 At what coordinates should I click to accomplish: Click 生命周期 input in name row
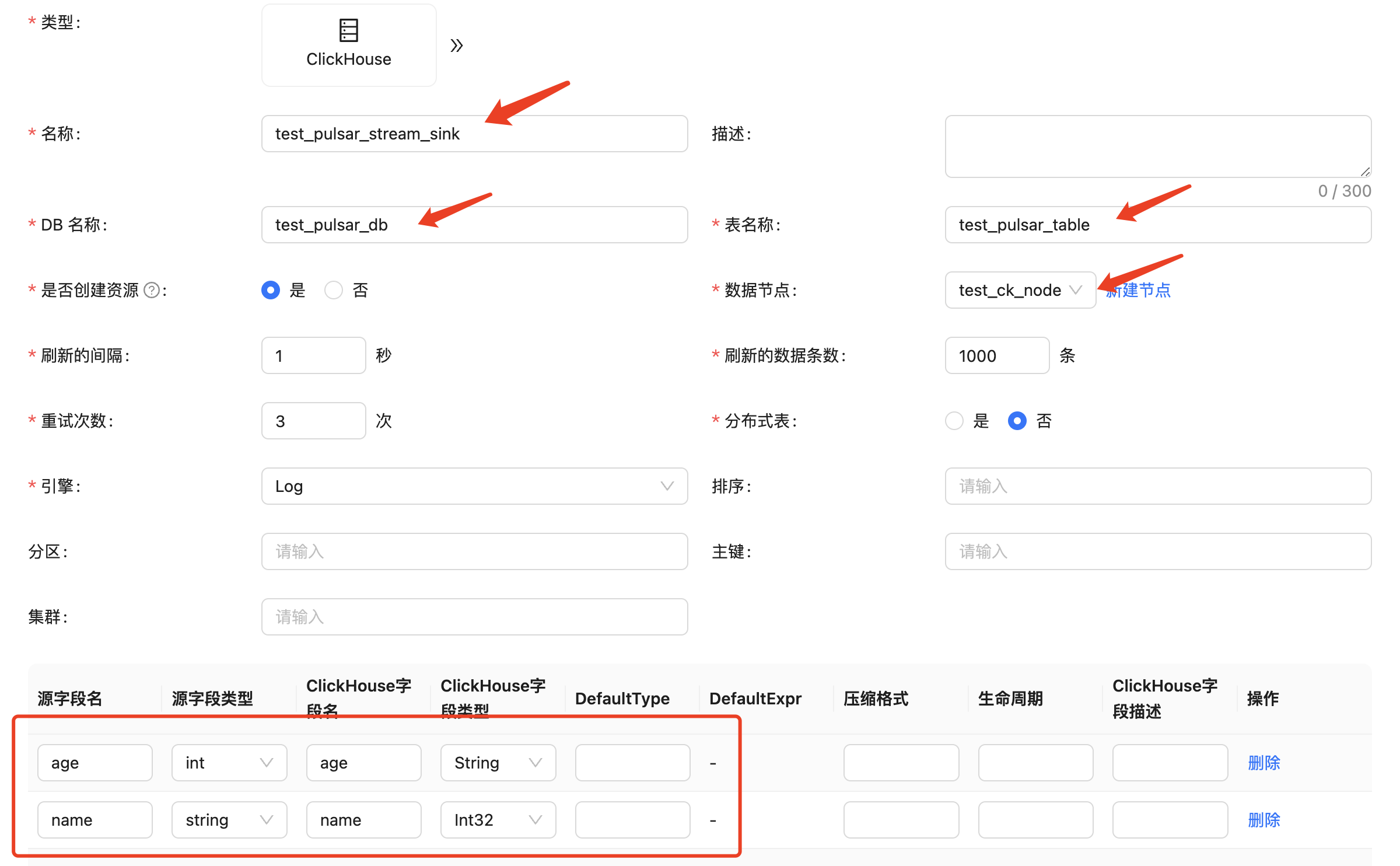(1036, 820)
